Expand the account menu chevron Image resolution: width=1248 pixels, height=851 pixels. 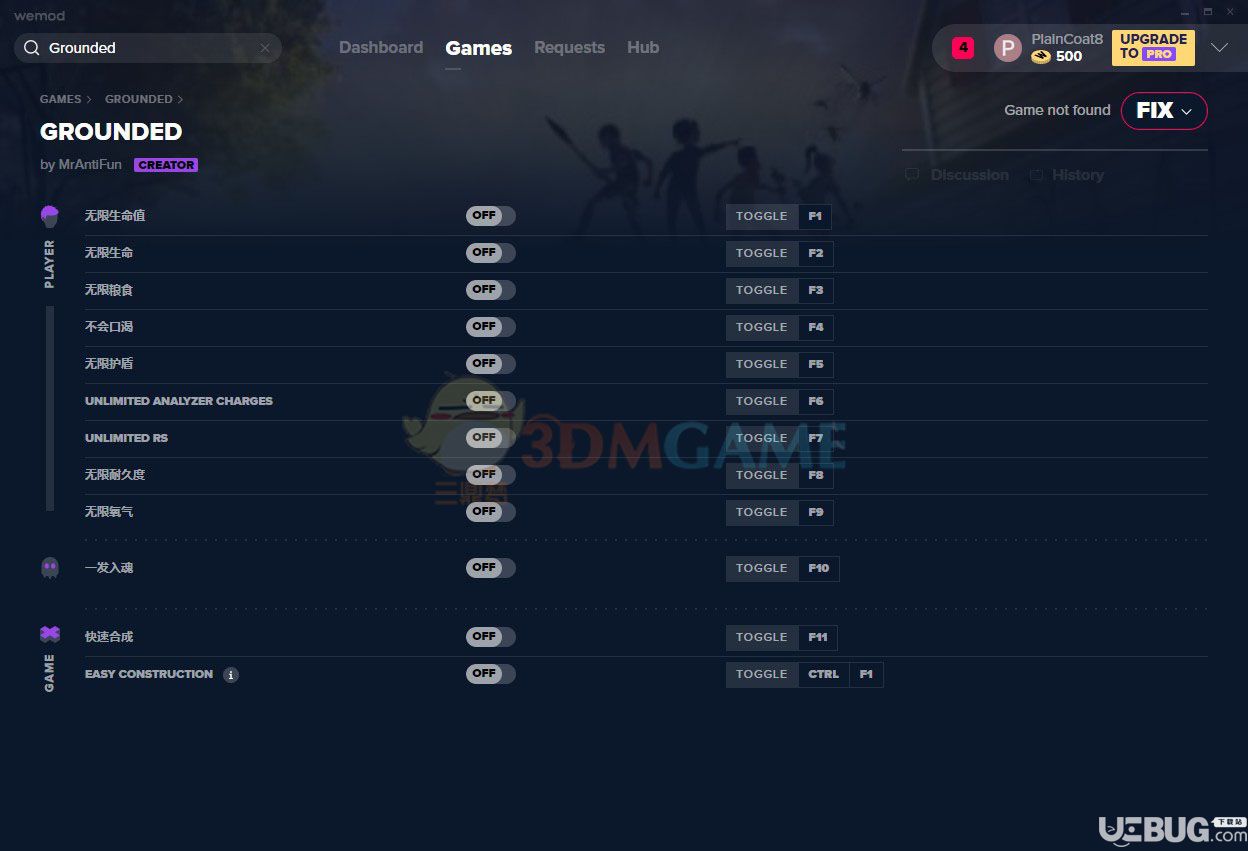1219,48
